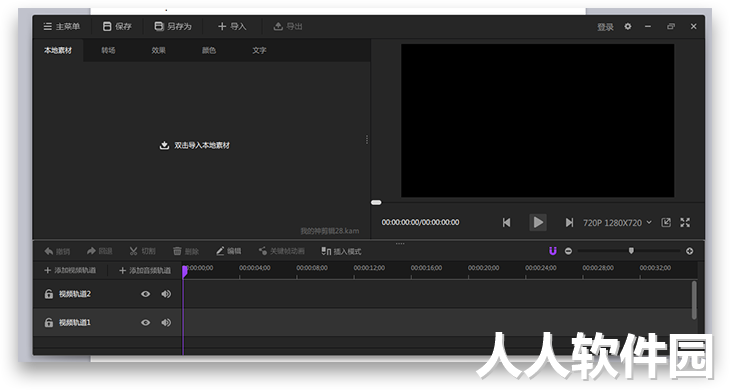Toggle lock on 视频轨道2
Image resolution: width=730 pixels, height=390 pixels.
point(48,294)
